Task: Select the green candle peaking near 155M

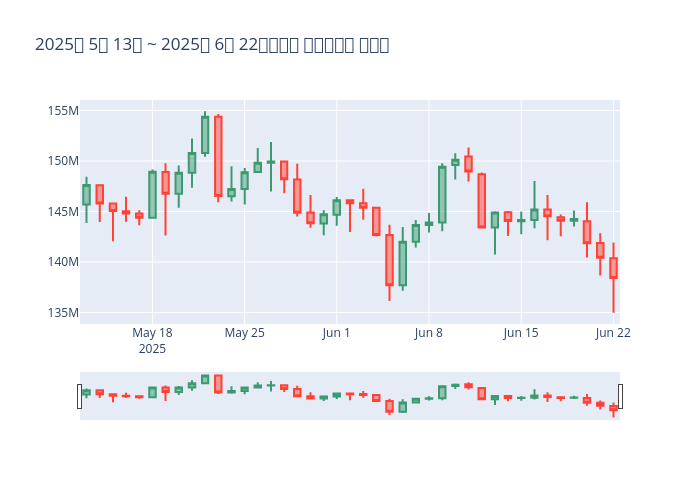Action: tap(205, 134)
